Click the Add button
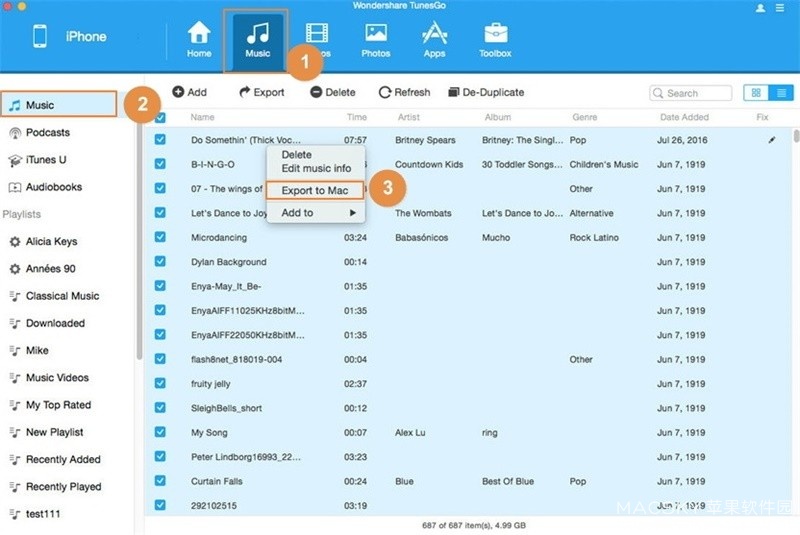800x535 pixels. point(189,92)
